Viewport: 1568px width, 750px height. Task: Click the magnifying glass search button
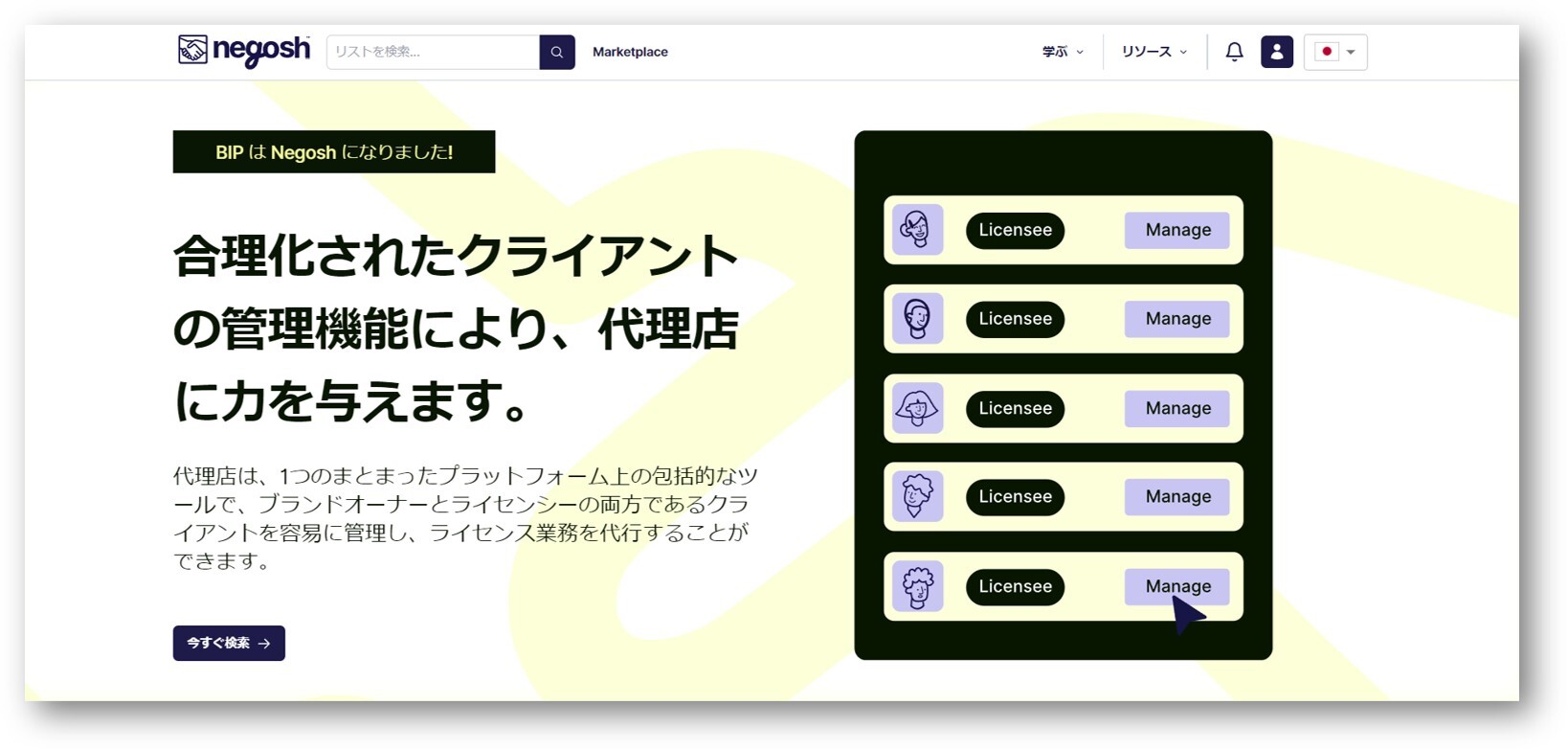(557, 52)
